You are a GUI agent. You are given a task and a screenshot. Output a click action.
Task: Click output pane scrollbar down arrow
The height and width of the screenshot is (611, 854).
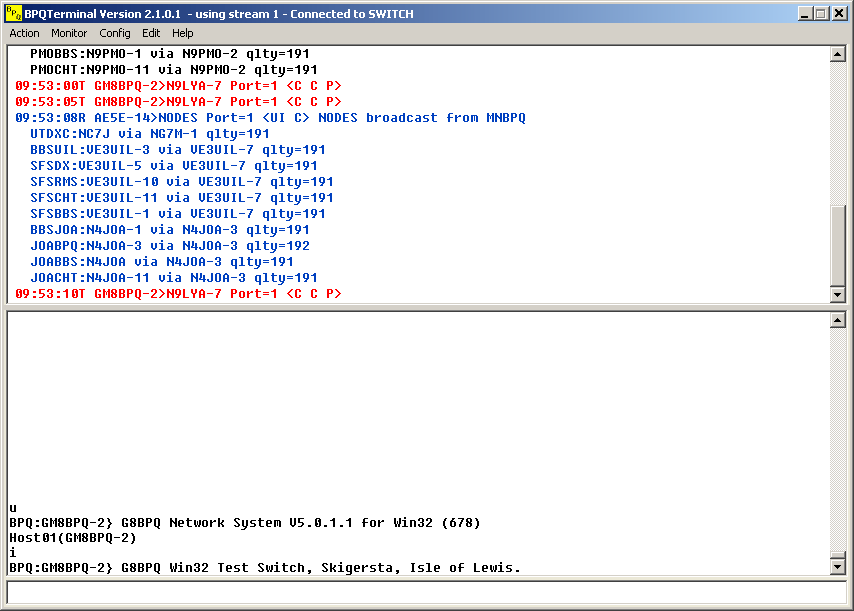tap(838, 567)
